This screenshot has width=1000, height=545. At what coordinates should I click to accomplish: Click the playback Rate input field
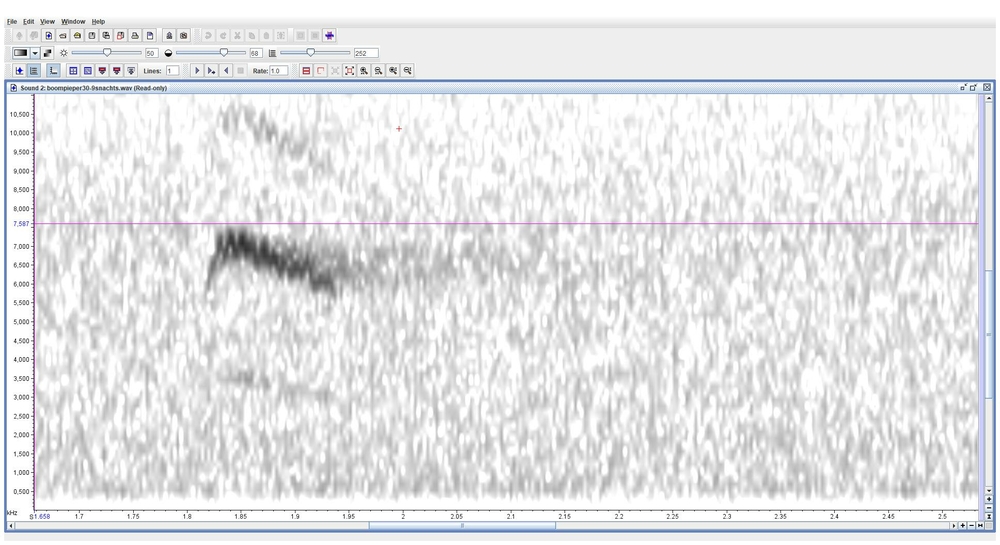tap(279, 71)
